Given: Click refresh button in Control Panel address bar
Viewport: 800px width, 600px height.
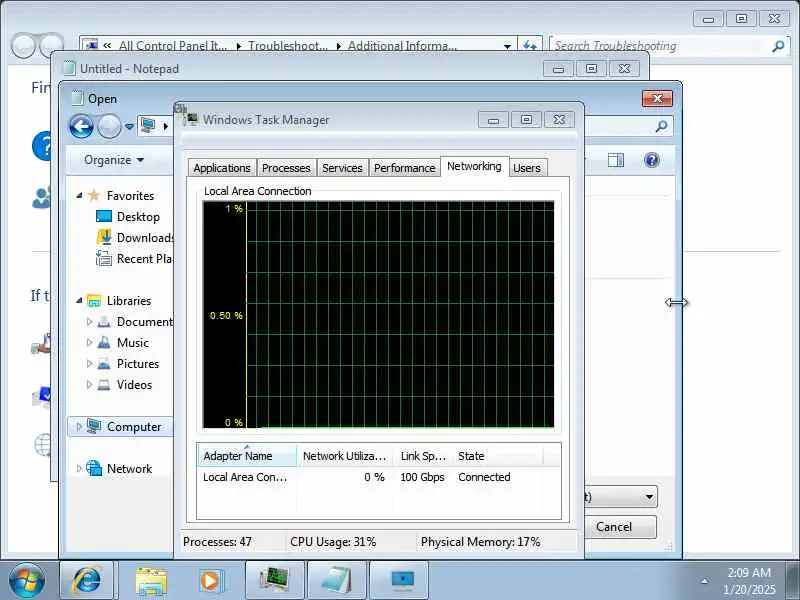Looking at the screenshot, I should 530,46.
